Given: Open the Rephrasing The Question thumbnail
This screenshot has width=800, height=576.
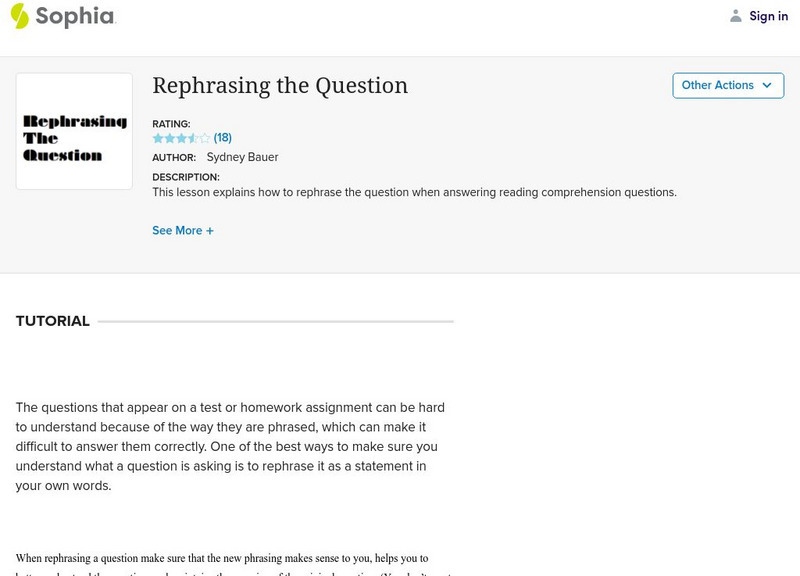Looking at the screenshot, I should pyautogui.click(x=74, y=131).
